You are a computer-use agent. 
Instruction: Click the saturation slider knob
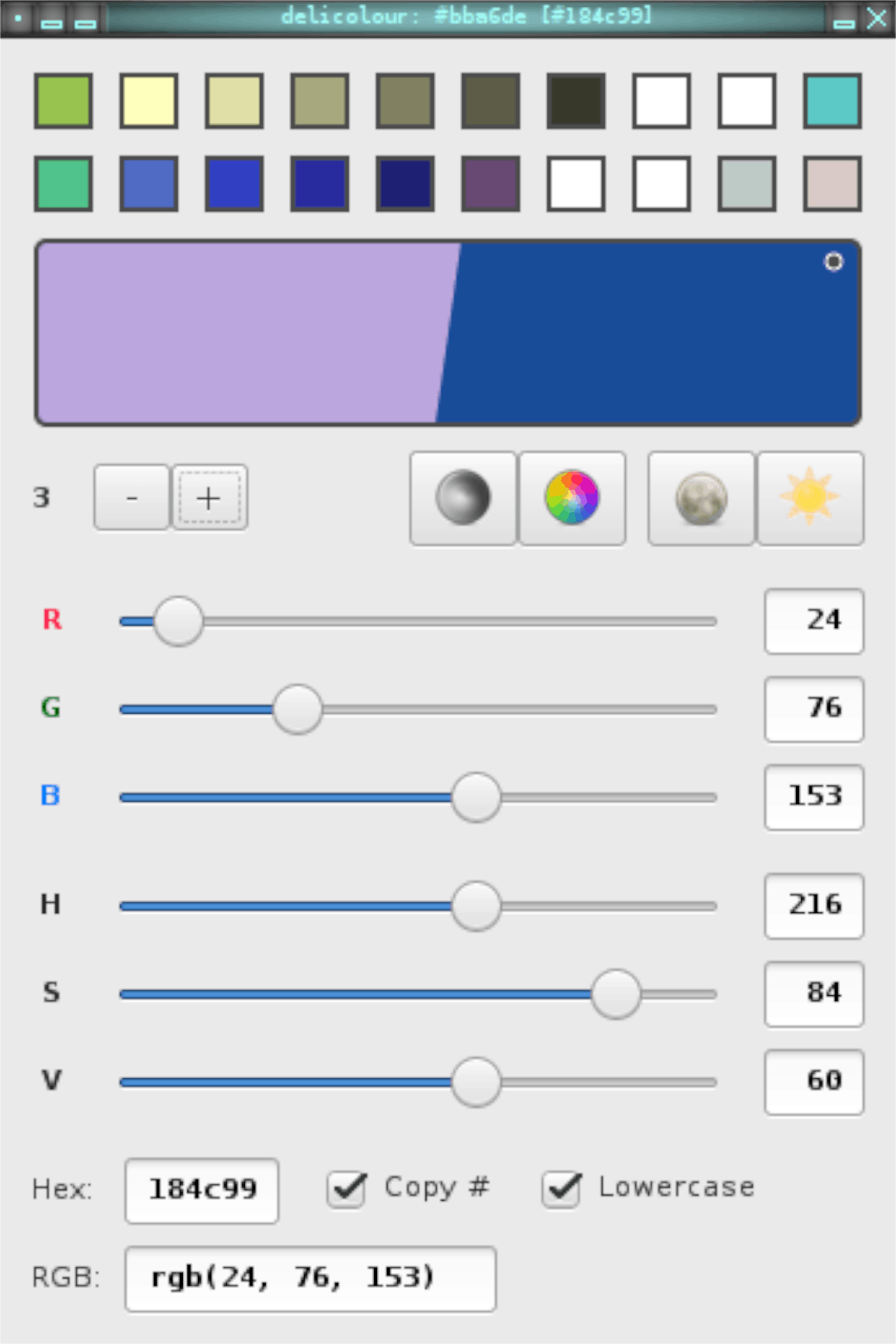(x=616, y=994)
